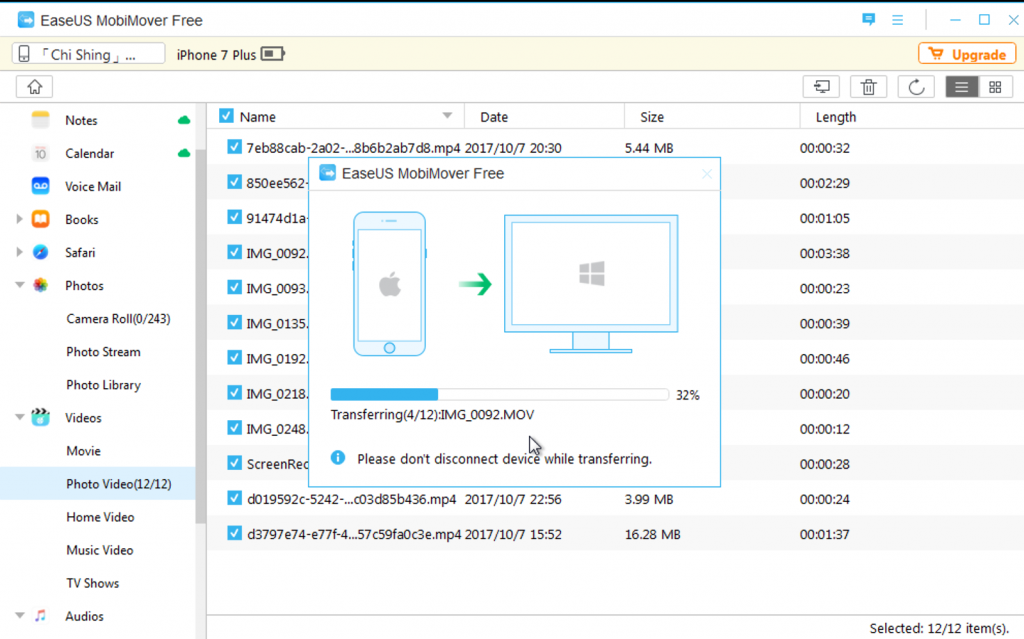Uncheck the 91474d1a file checkbox
Viewport: 1024px width, 639px height.
point(234,217)
